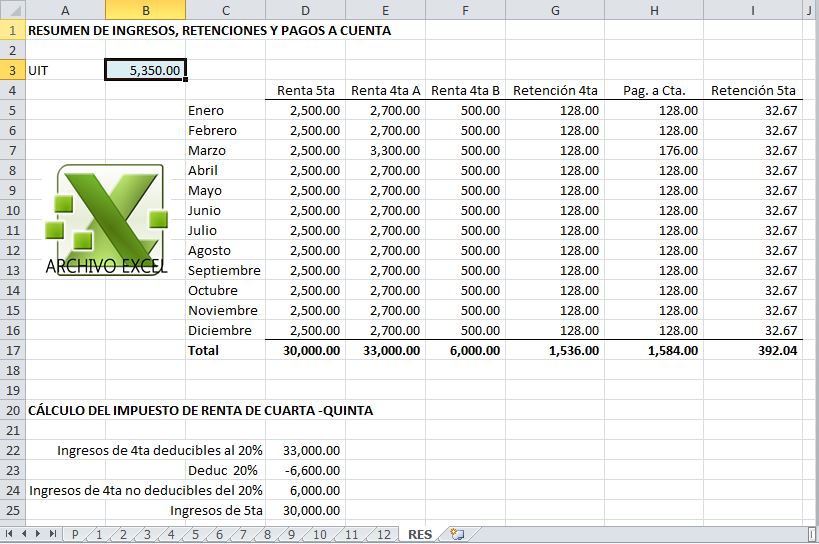Image resolution: width=819 pixels, height=544 pixels.
Task: Switch to sheet tab 9
Action: click(x=291, y=535)
